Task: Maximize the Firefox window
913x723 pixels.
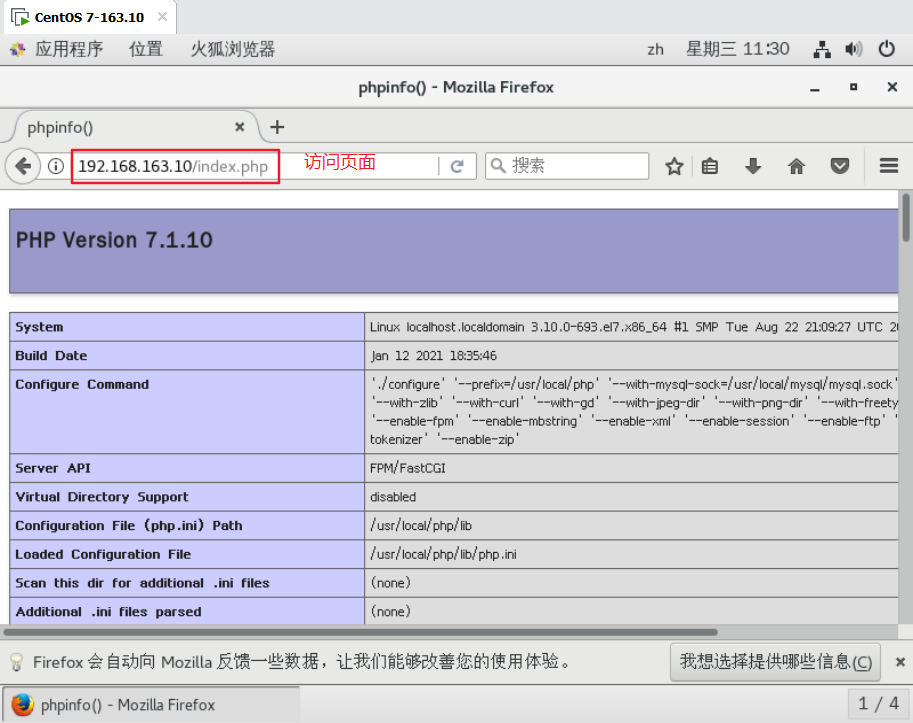Action: click(853, 87)
